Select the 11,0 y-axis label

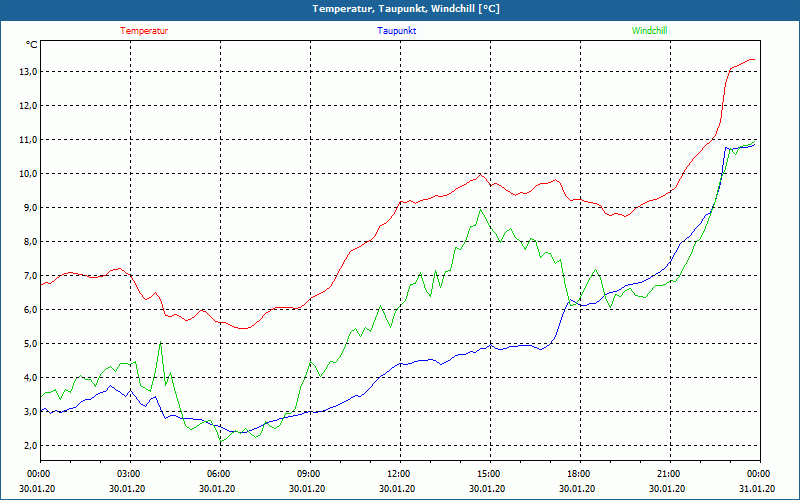click(28, 140)
